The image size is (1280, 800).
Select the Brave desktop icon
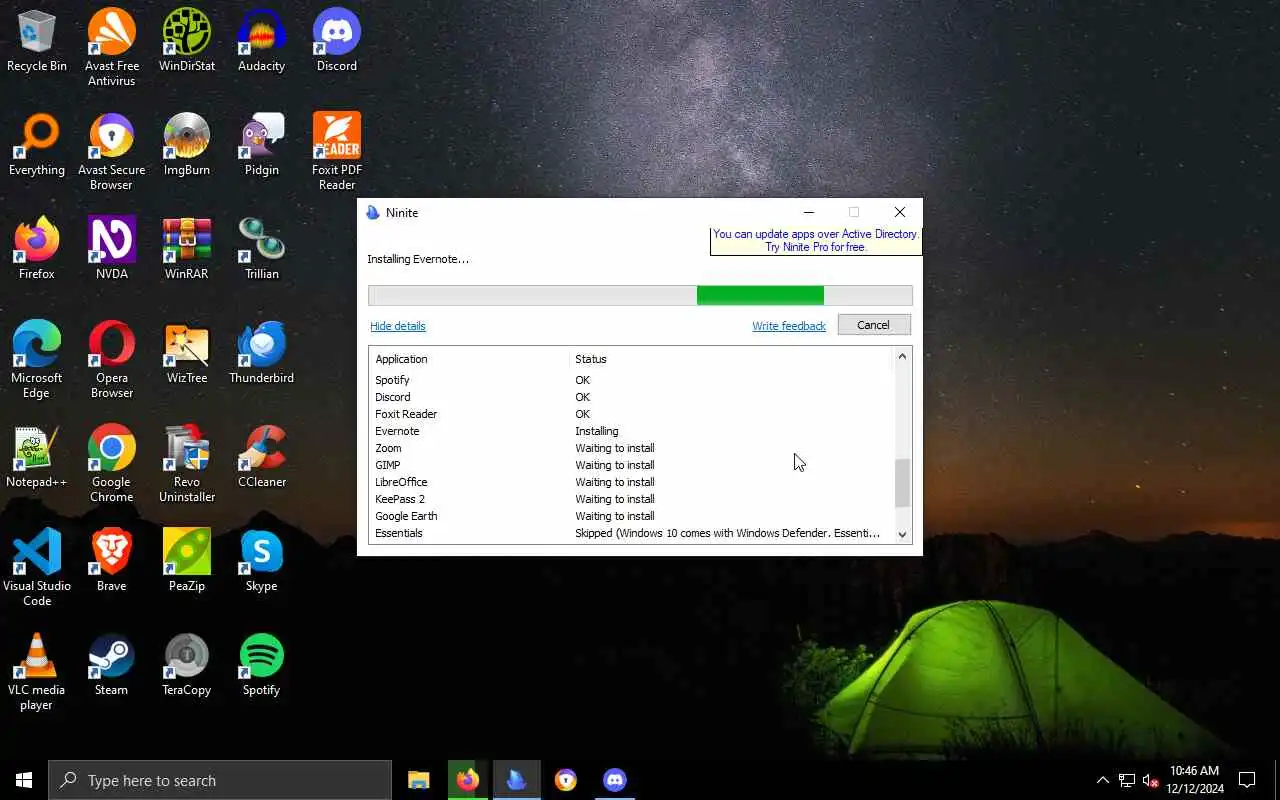tap(111, 561)
